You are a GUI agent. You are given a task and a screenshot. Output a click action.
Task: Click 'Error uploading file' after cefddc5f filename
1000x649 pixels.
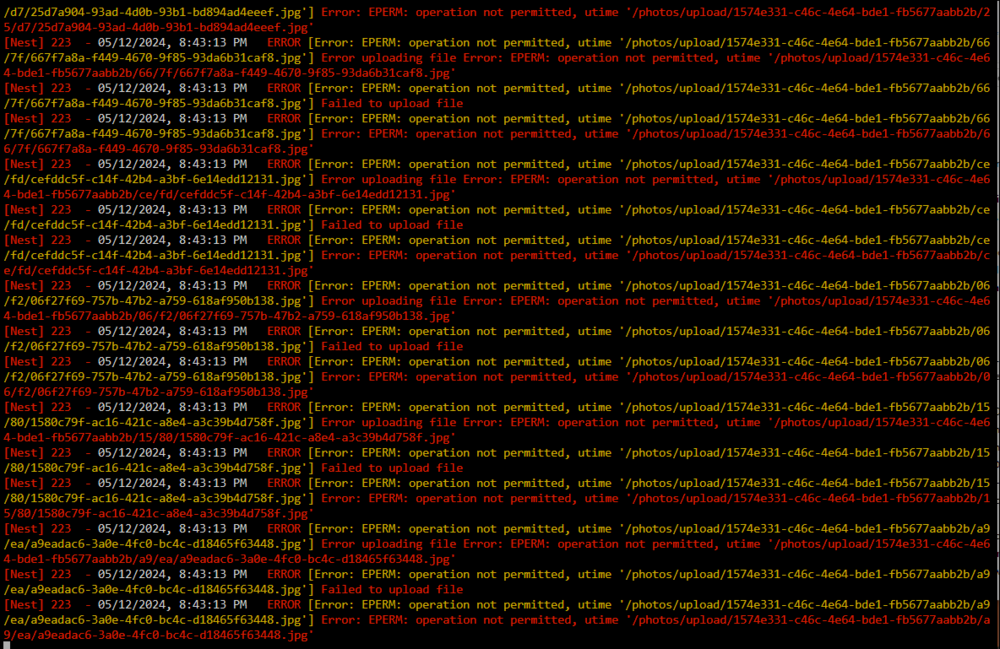pyautogui.click(x=388, y=180)
